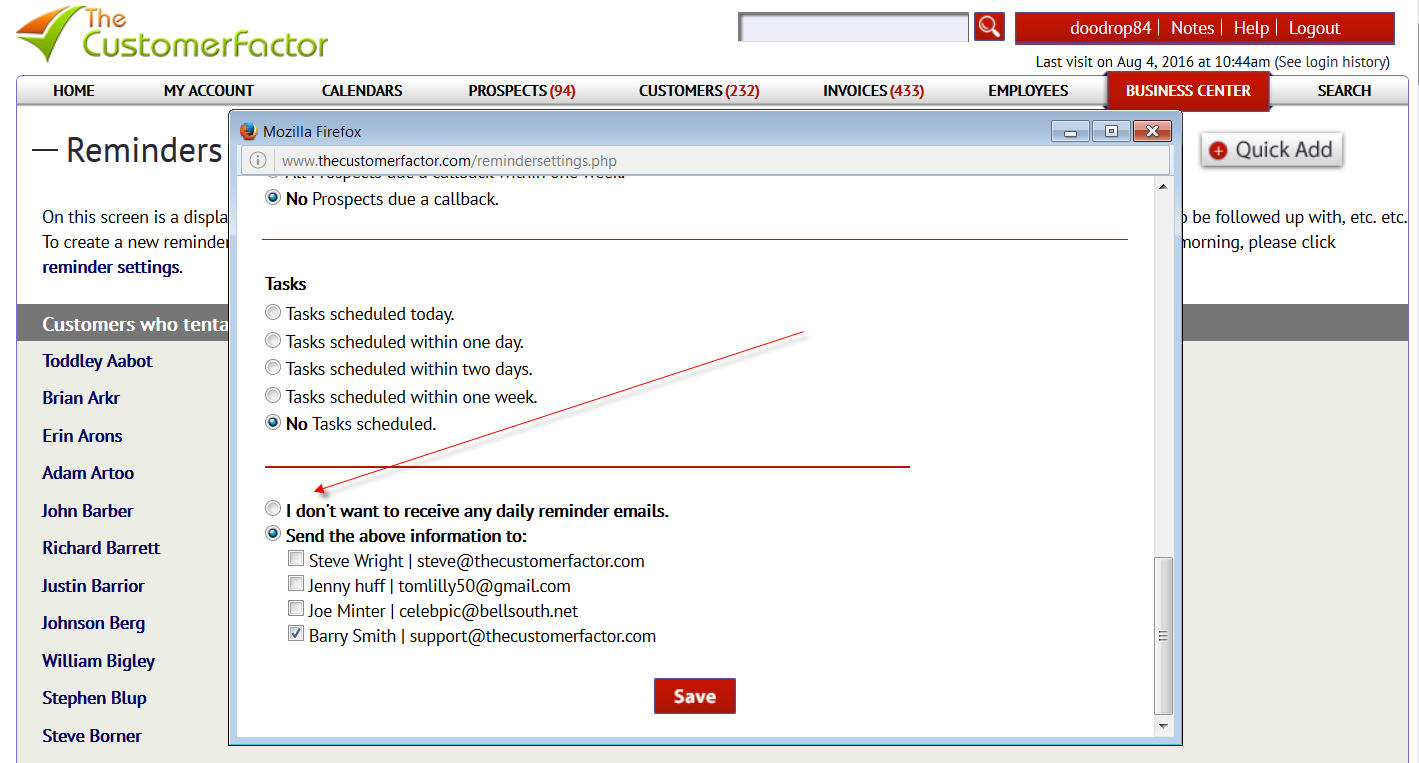Go to the Invoices menu item
The height and width of the screenshot is (763, 1419).
(872, 91)
